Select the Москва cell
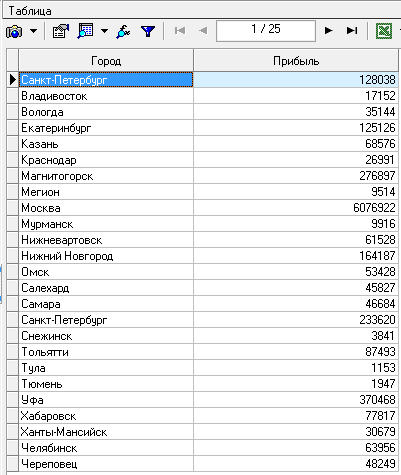 tap(106, 208)
